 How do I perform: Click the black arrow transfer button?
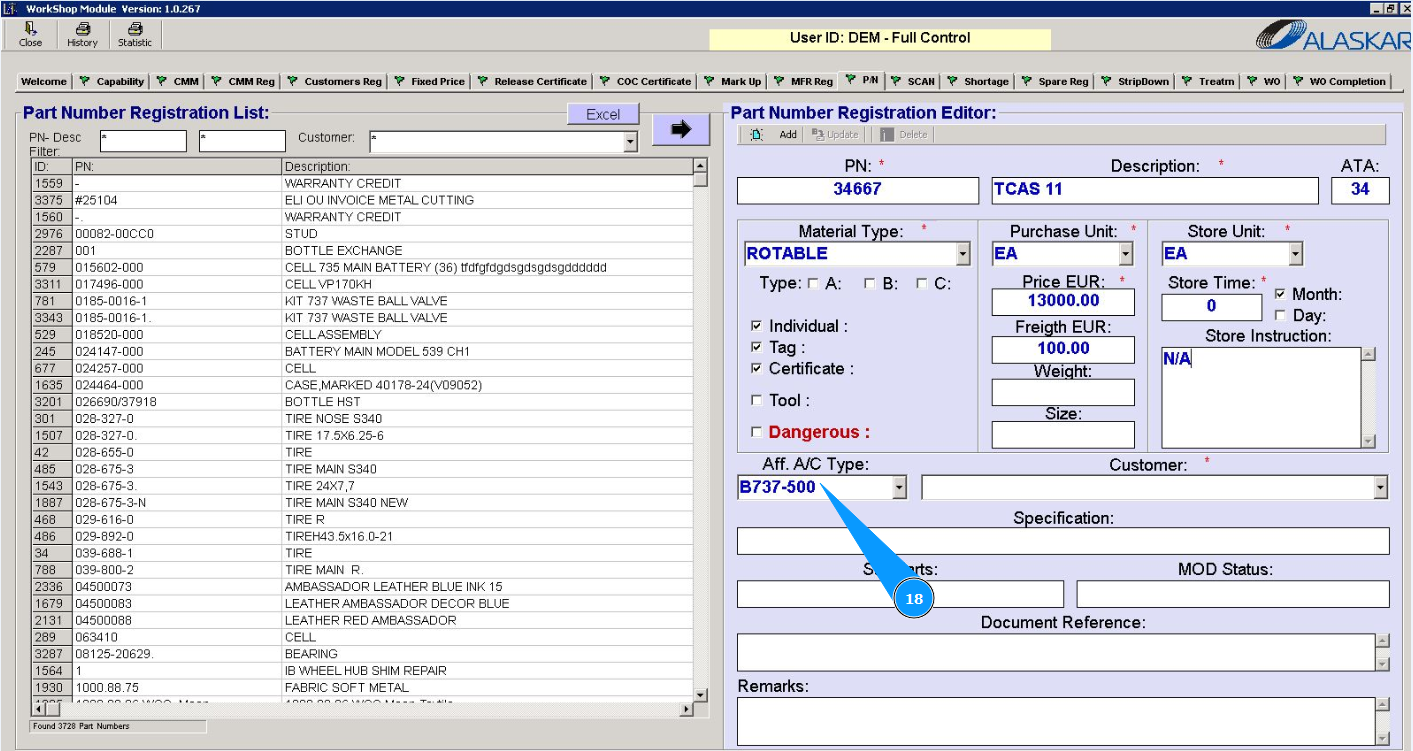coord(681,129)
